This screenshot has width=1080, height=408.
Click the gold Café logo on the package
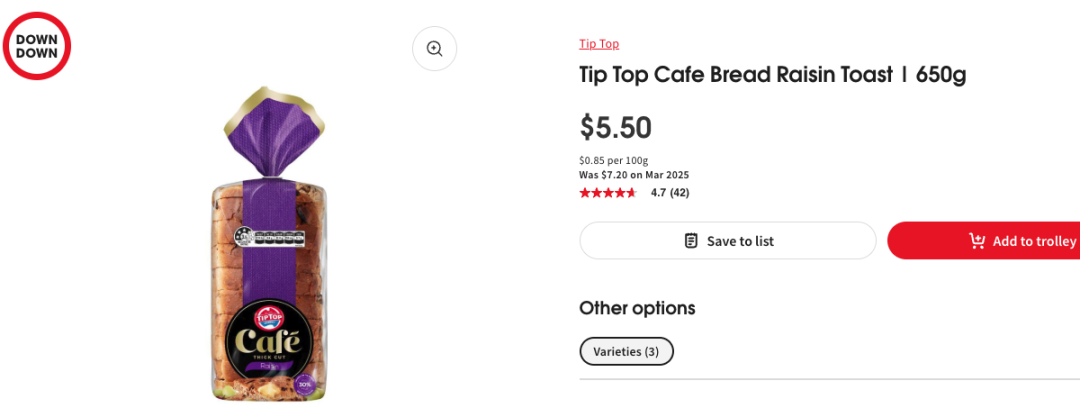pos(269,343)
